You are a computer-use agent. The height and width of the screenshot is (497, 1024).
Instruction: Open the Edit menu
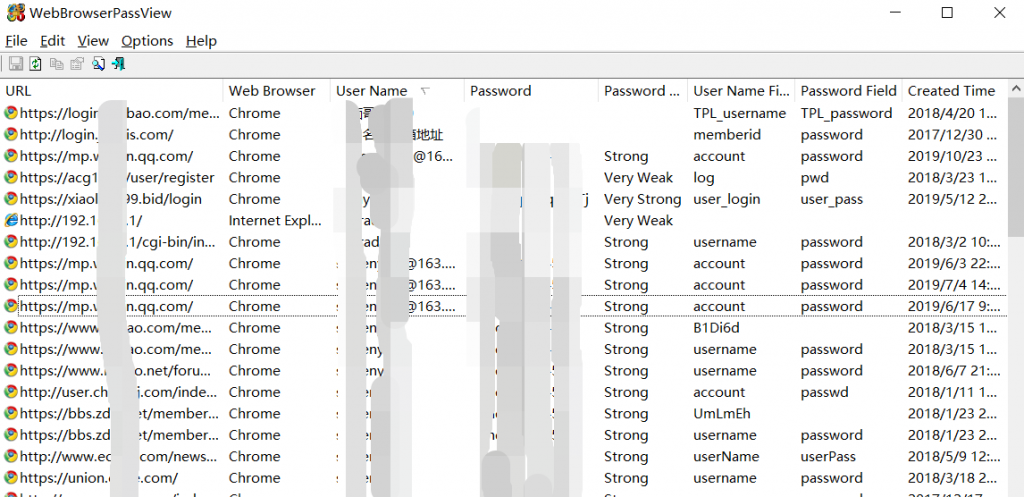coord(52,41)
